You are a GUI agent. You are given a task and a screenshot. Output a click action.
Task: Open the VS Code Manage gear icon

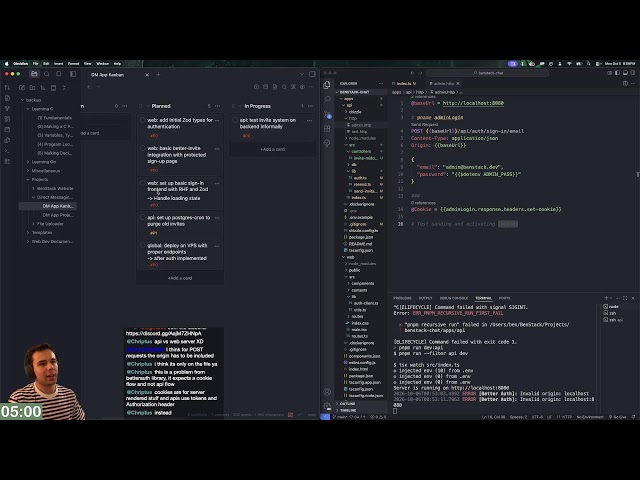click(327, 406)
